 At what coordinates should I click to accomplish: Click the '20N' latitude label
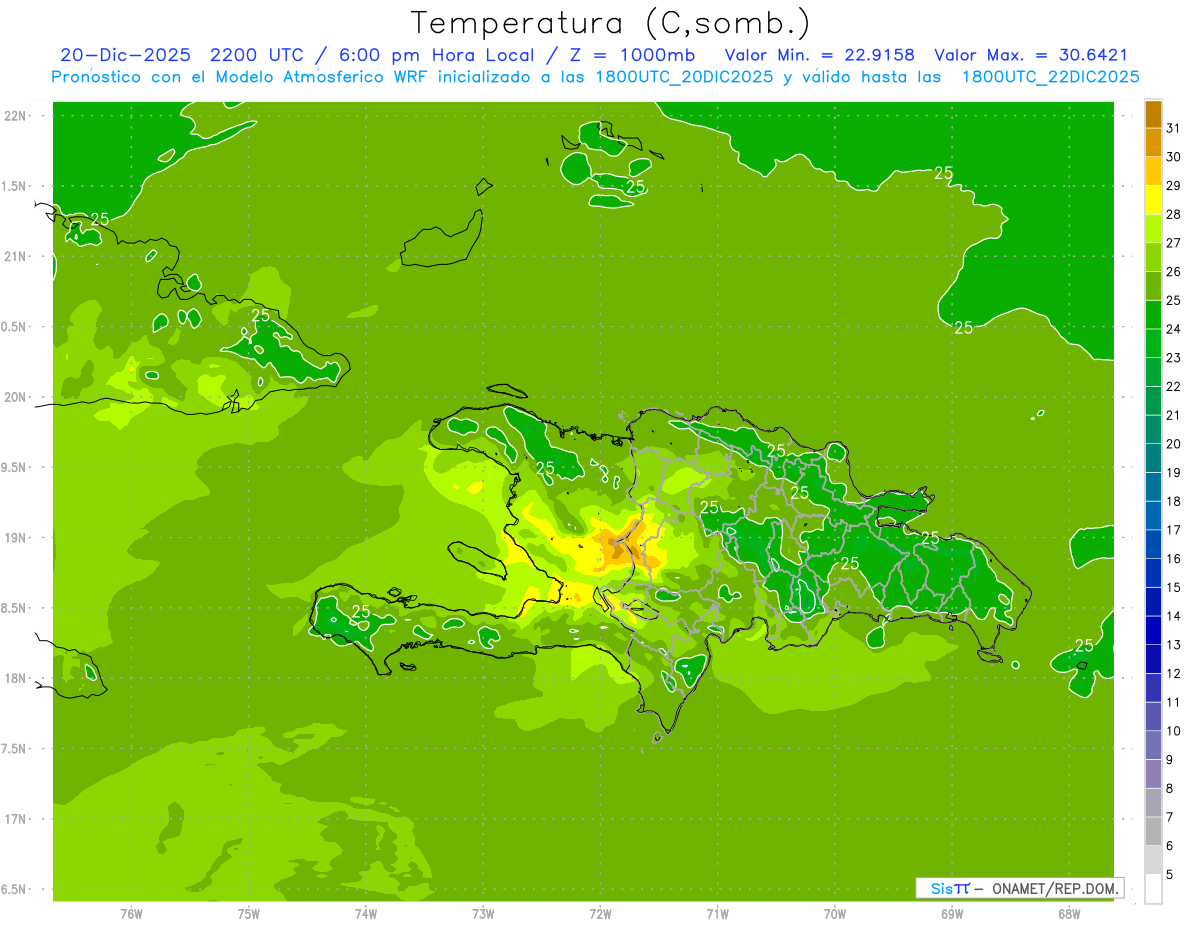tap(17, 397)
